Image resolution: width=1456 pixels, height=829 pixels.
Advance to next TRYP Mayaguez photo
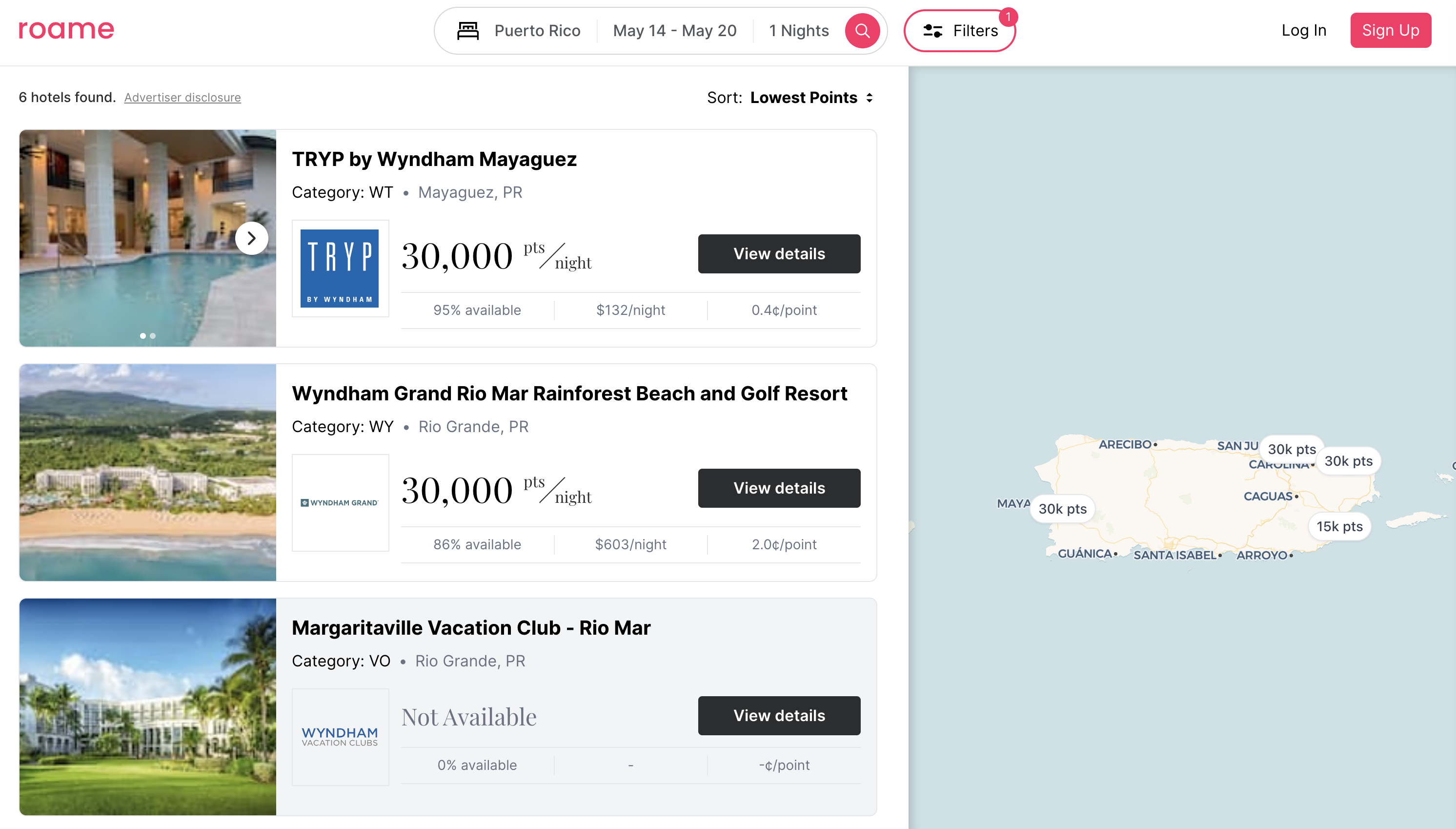251,238
